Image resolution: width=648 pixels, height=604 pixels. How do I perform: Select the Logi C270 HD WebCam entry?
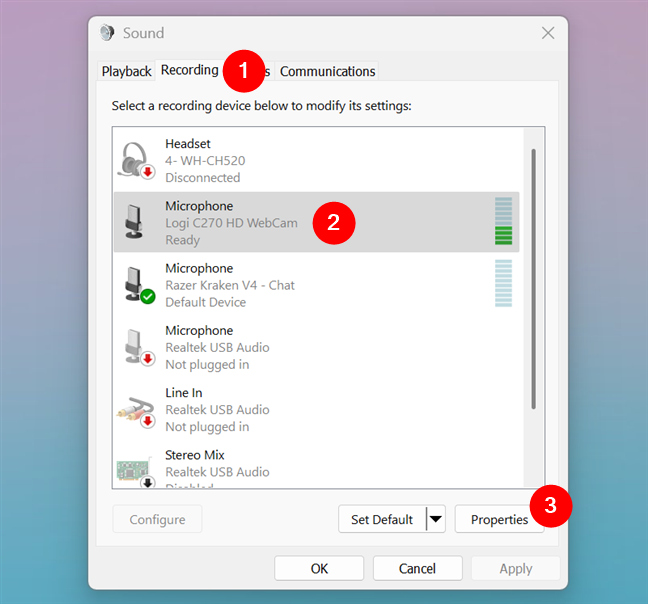point(316,222)
